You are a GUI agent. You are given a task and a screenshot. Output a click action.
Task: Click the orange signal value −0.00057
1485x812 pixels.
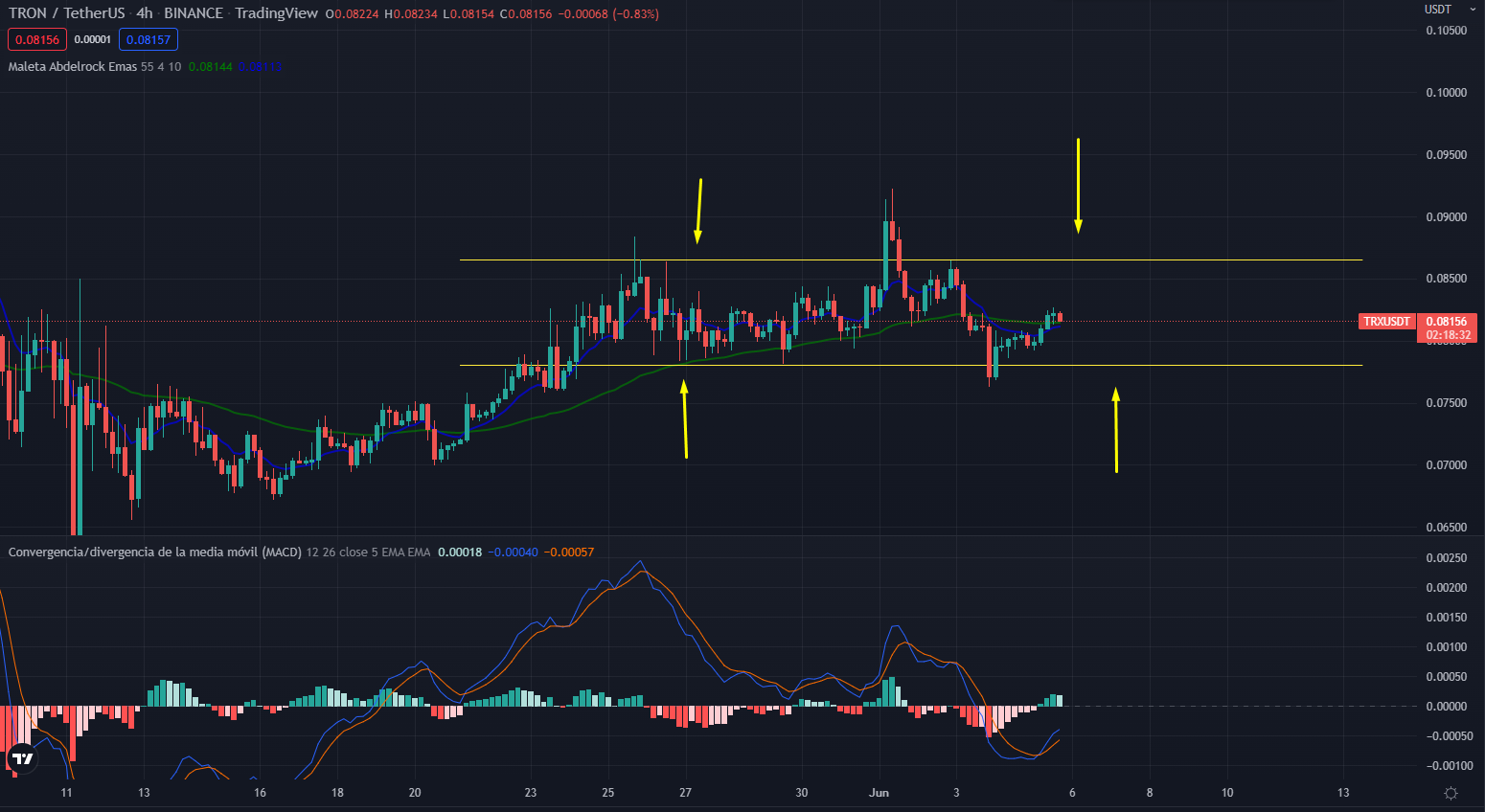pyautogui.click(x=569, y=553)
